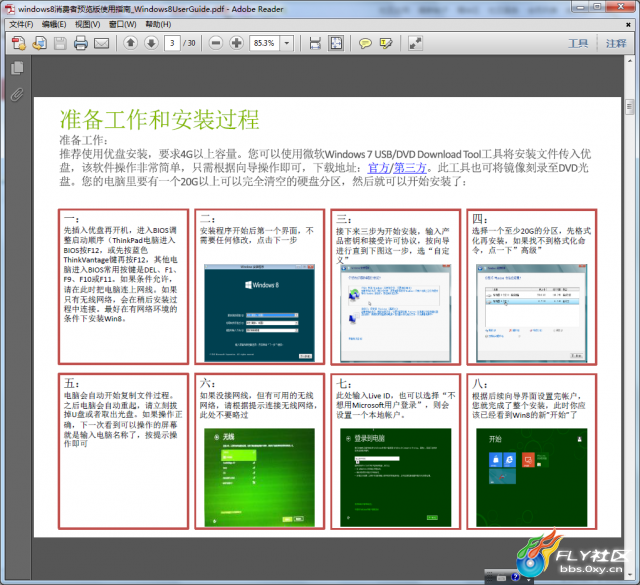The height and width of the screenshot is (585, 640).
Task: Select the highlight text tool
Action: tap(386, 43)
